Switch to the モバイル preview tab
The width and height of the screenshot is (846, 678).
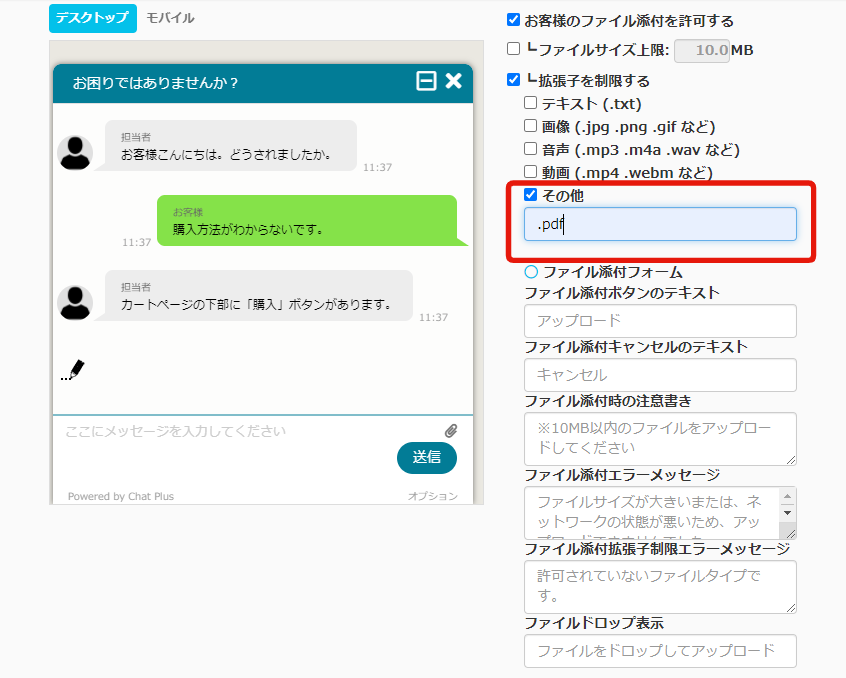pos(170,18)
